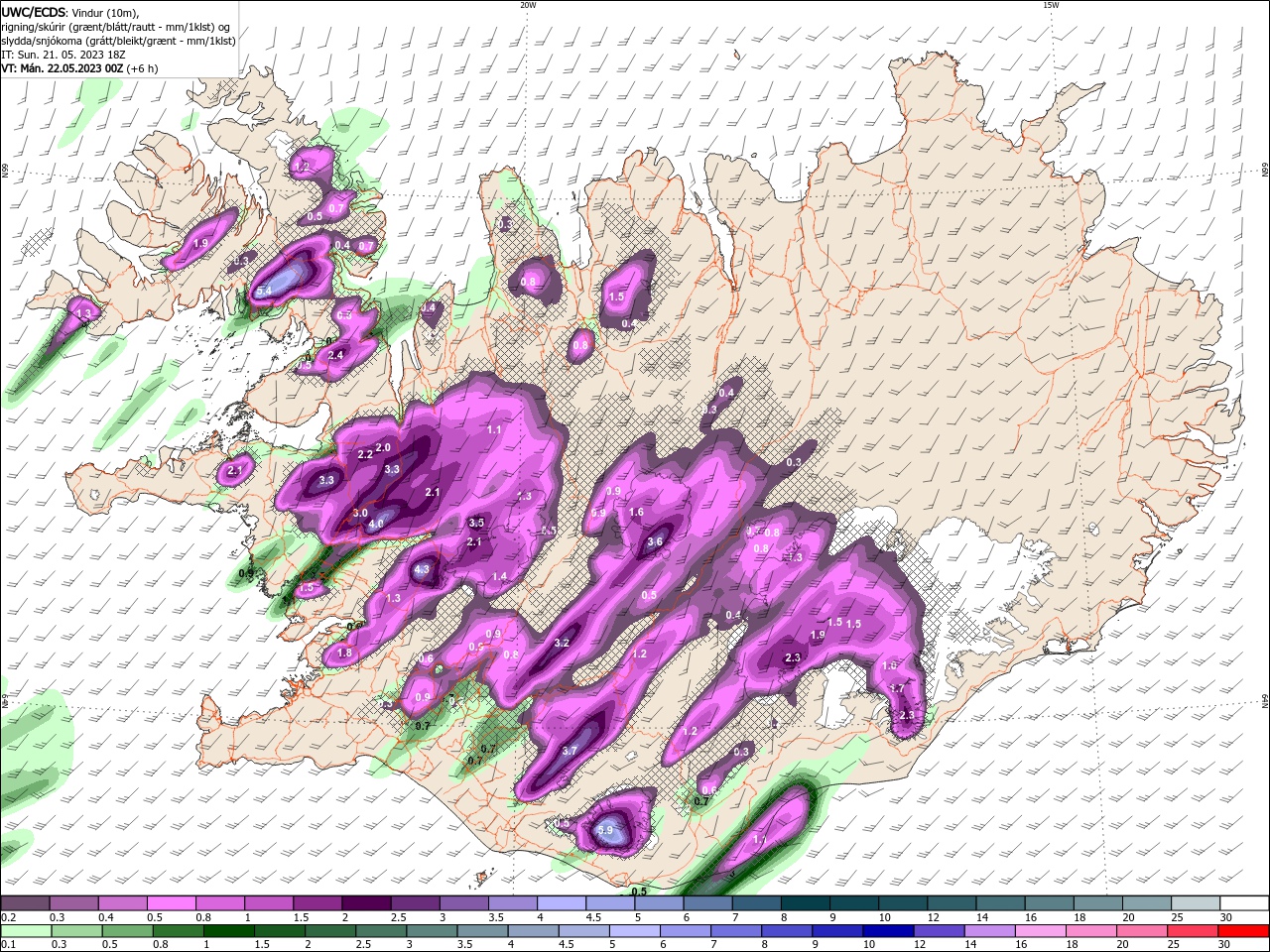The image size is (1270, 952).
Task: Click the darkest green swatch labeled 1 in lower legend
Action: [x=229, y=931]
